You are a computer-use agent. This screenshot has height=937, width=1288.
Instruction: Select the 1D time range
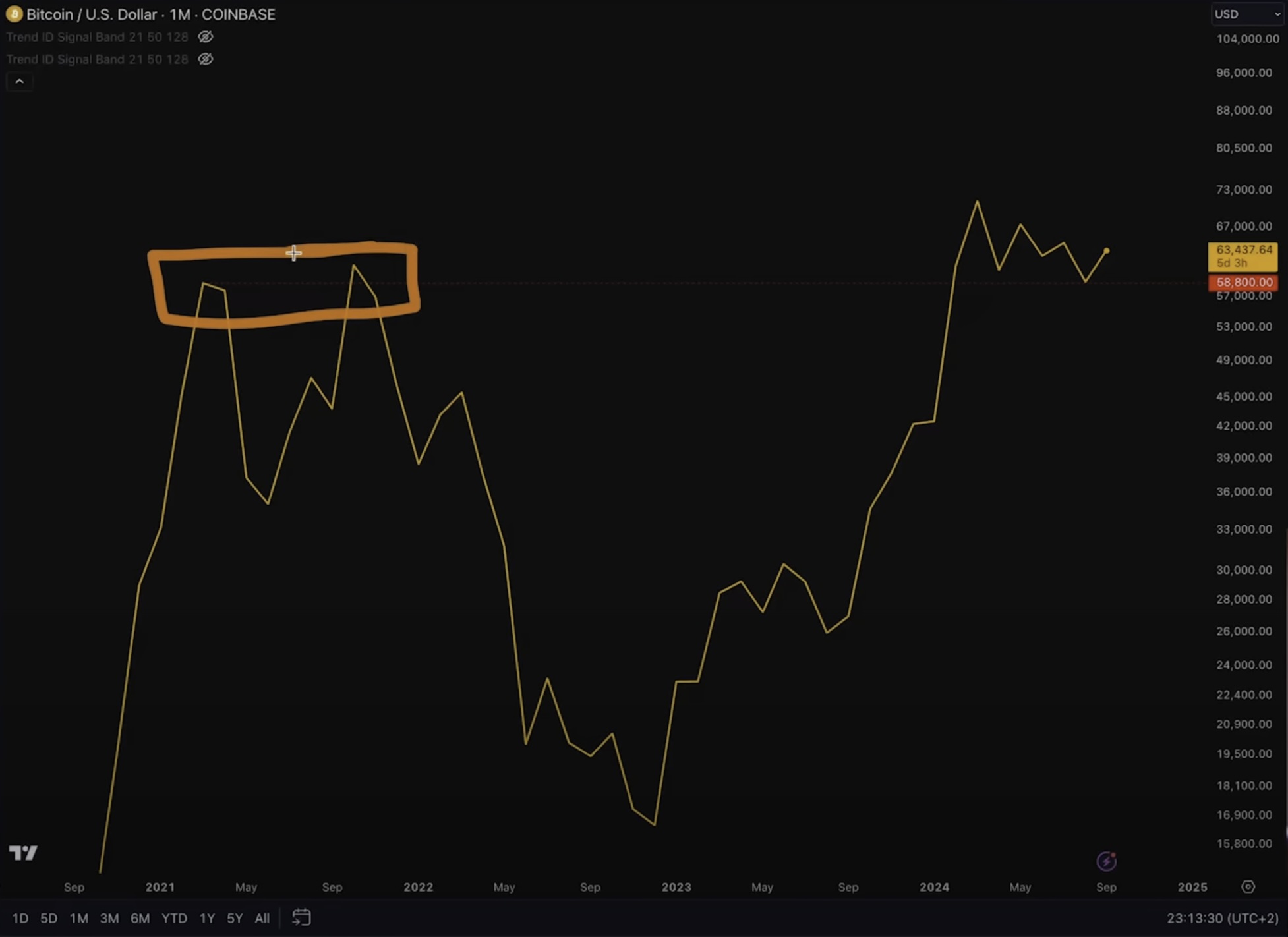tap(20, 918)
